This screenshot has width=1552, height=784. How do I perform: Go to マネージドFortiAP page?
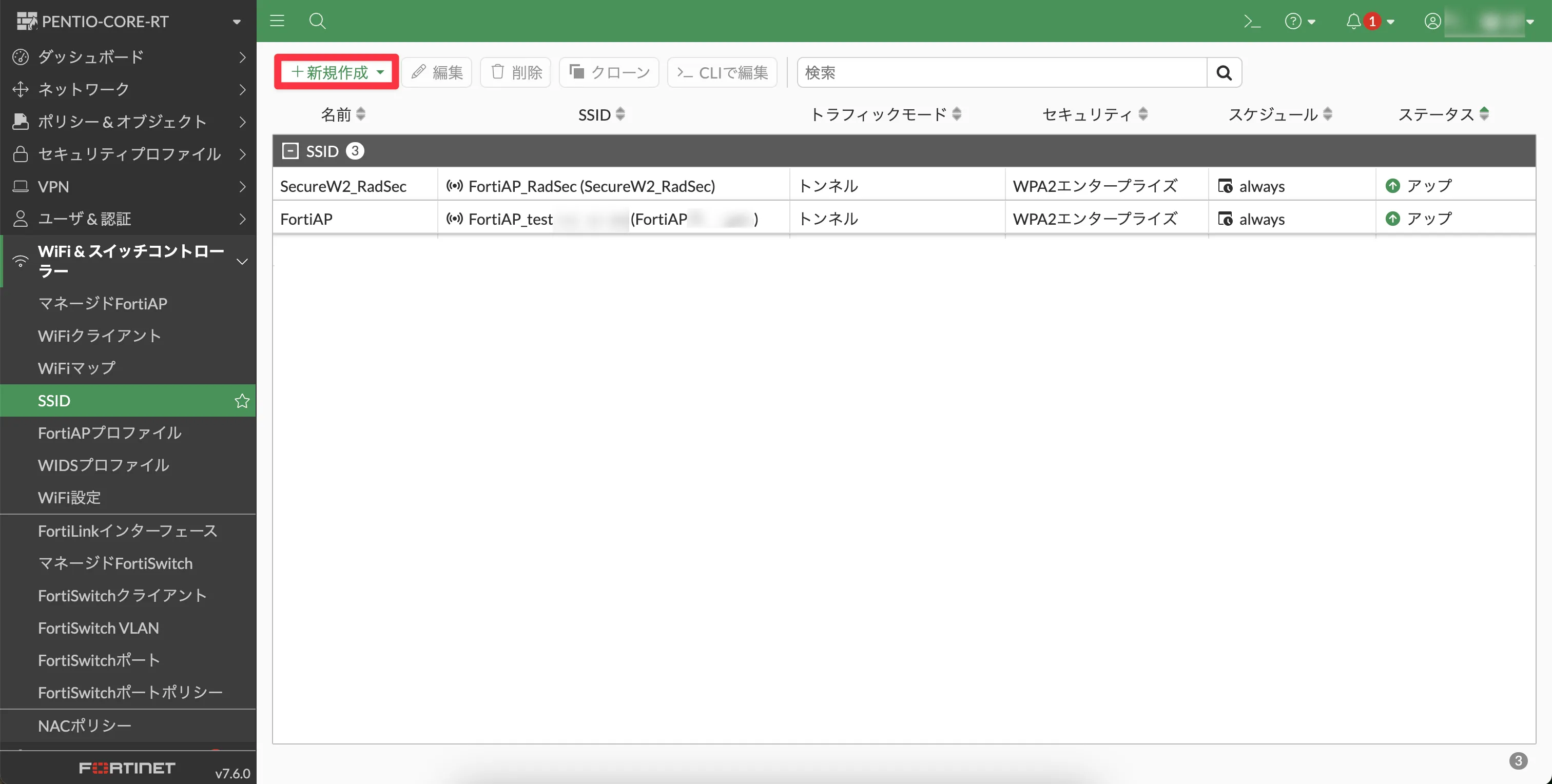[103, 303]
